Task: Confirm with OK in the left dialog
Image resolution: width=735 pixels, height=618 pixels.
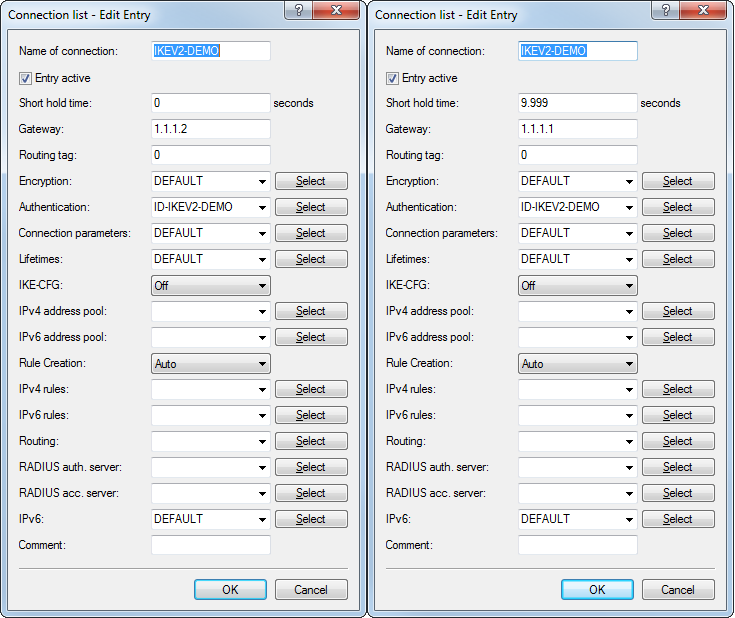Action: point(230,589)
